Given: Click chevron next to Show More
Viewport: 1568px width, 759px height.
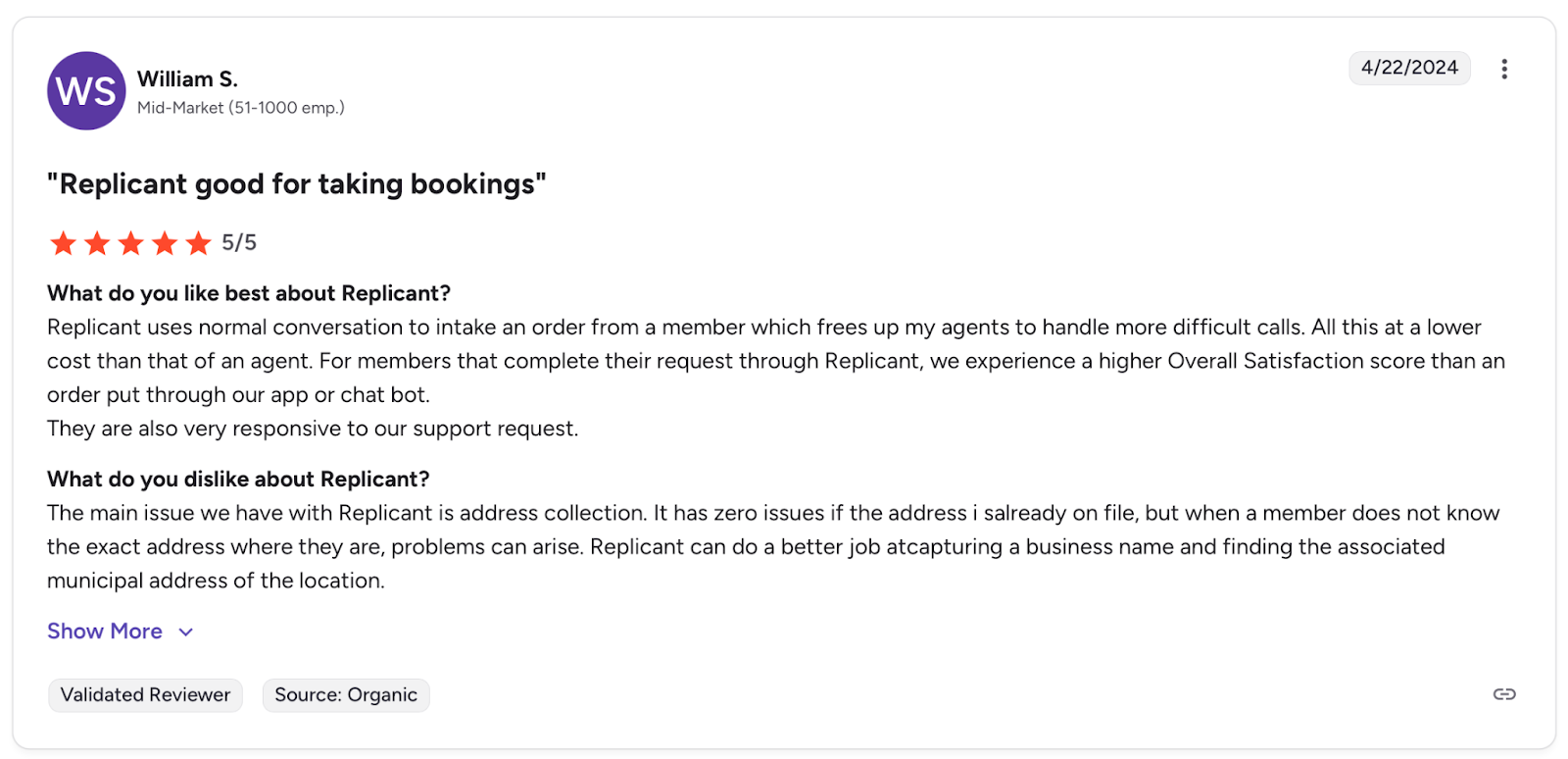Looking at the screenshot, I should coord(186,632).
